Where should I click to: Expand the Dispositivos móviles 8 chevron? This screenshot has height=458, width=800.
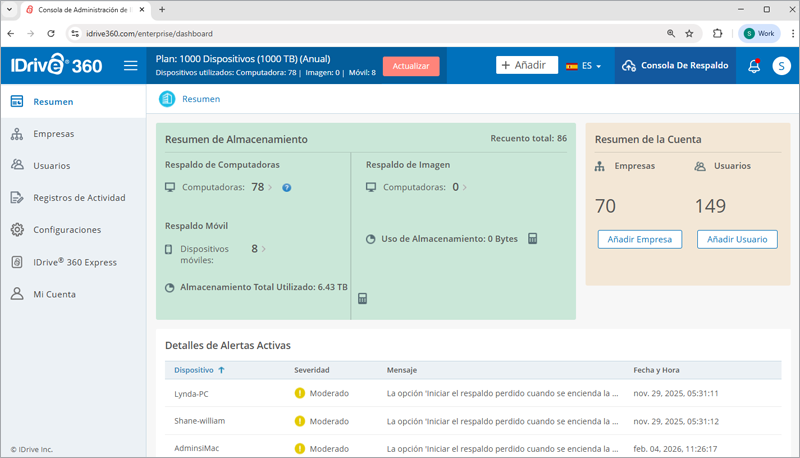tap(264, 249)
